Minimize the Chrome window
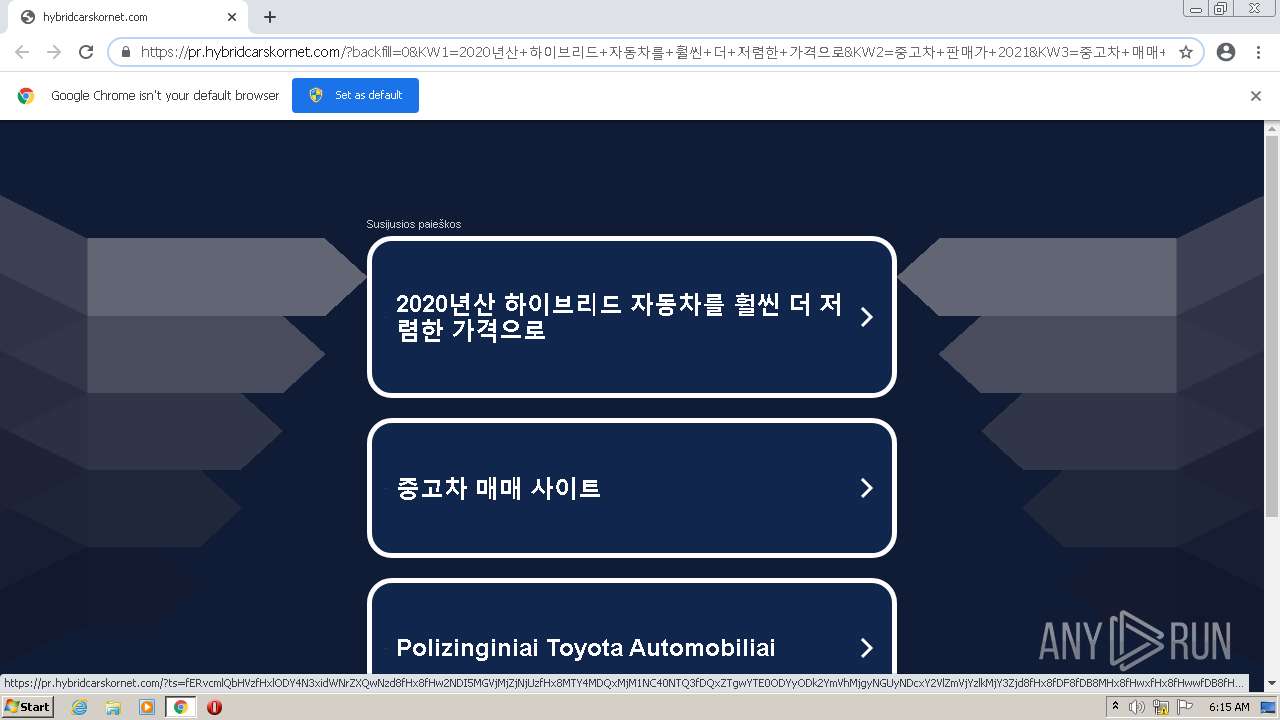Screen dimensions: 1280x720 [1196, 8]
